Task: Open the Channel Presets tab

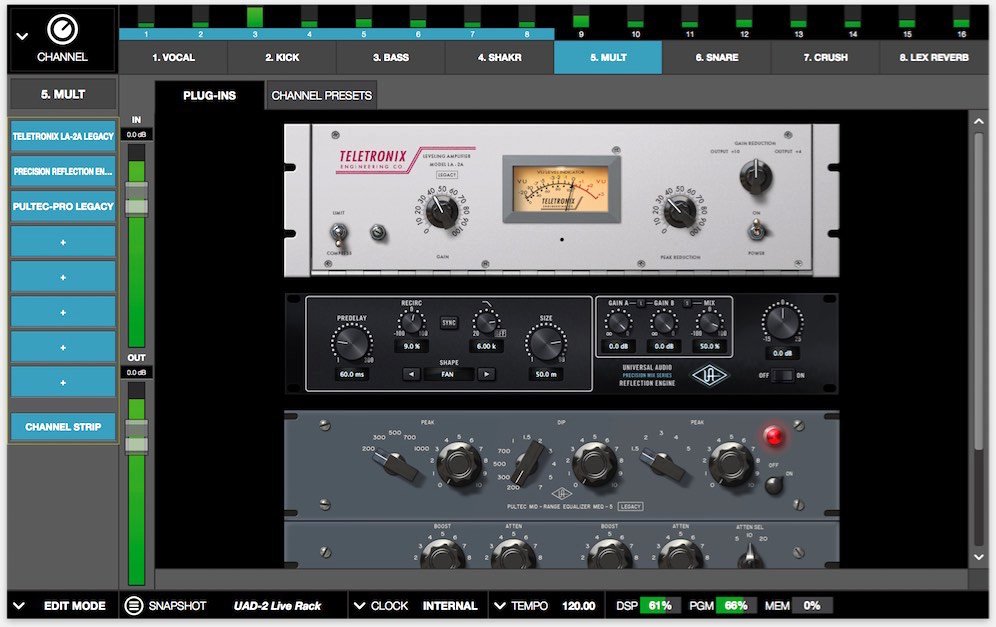Action: point(321,95)
